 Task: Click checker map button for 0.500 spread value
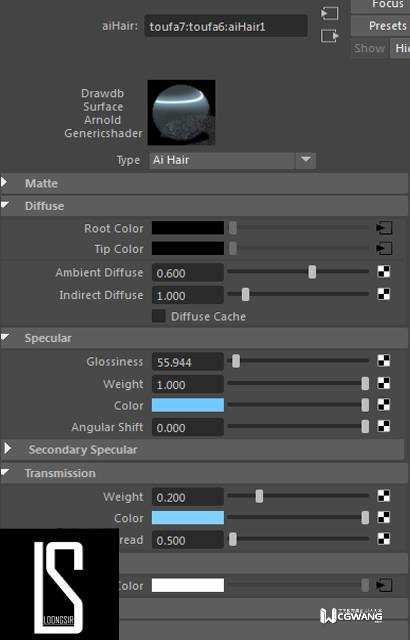[384, 538]
